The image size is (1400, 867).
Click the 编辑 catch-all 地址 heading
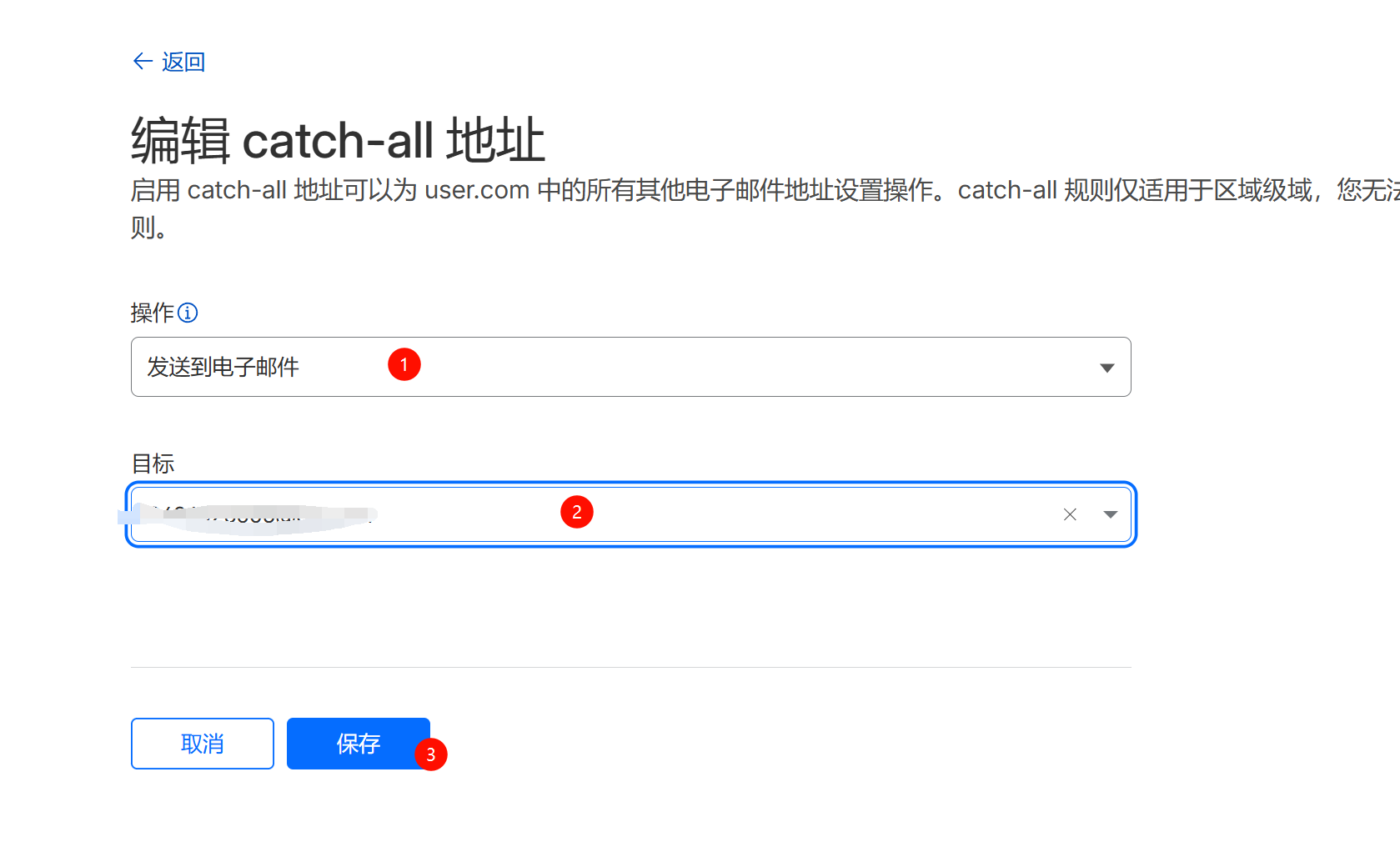click(338, 140)
